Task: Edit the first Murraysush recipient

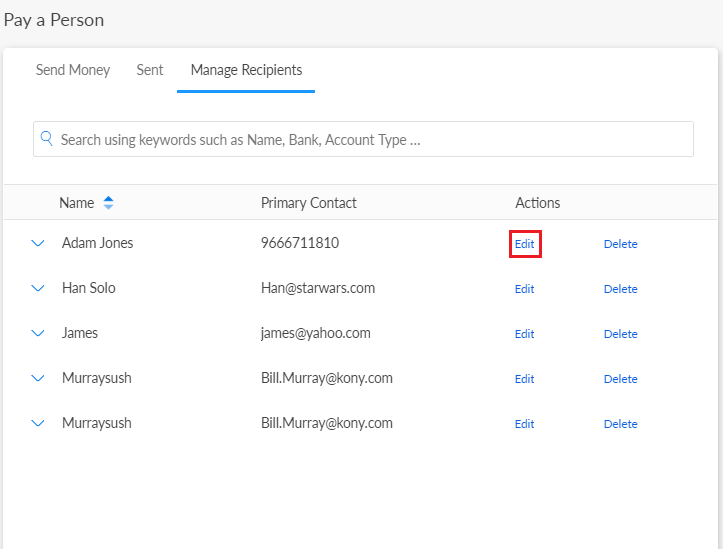Action: tap(524, 379)
